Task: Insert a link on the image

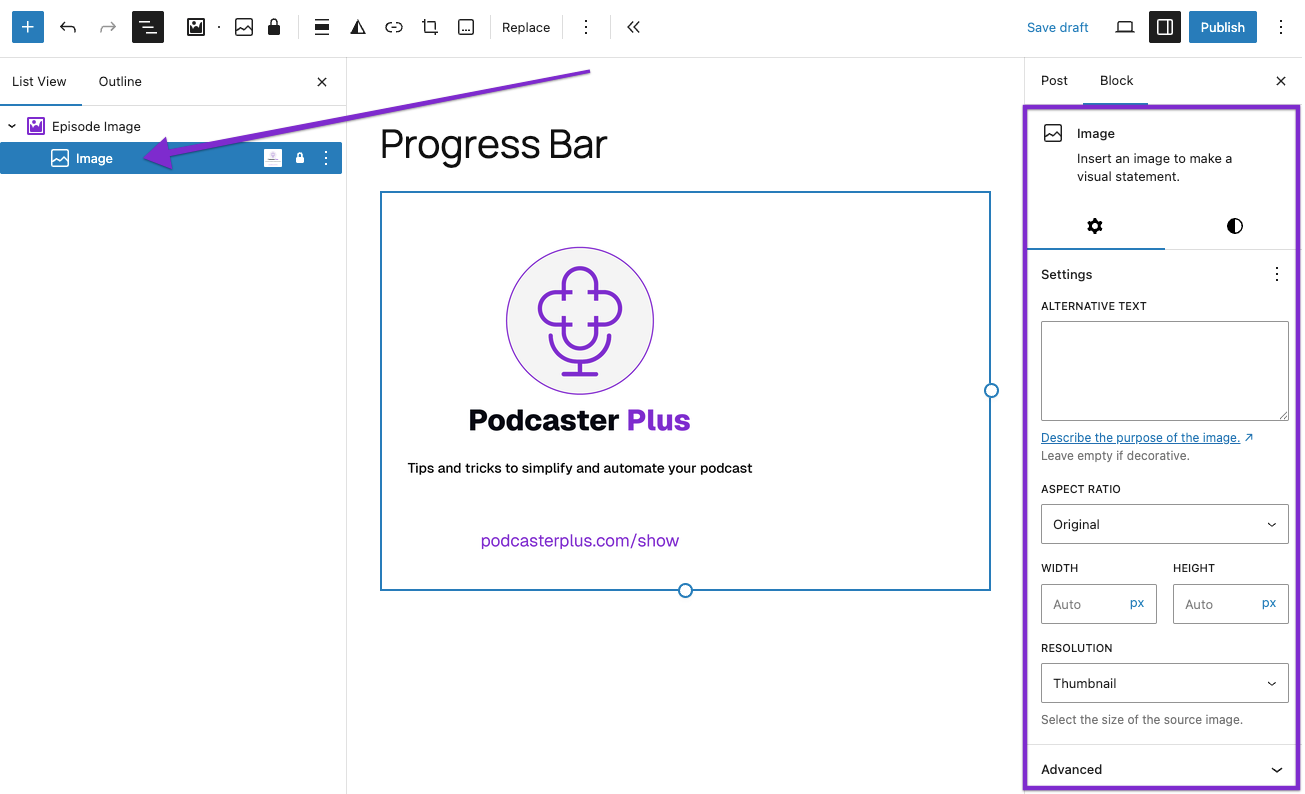Action: click(394, 27)
